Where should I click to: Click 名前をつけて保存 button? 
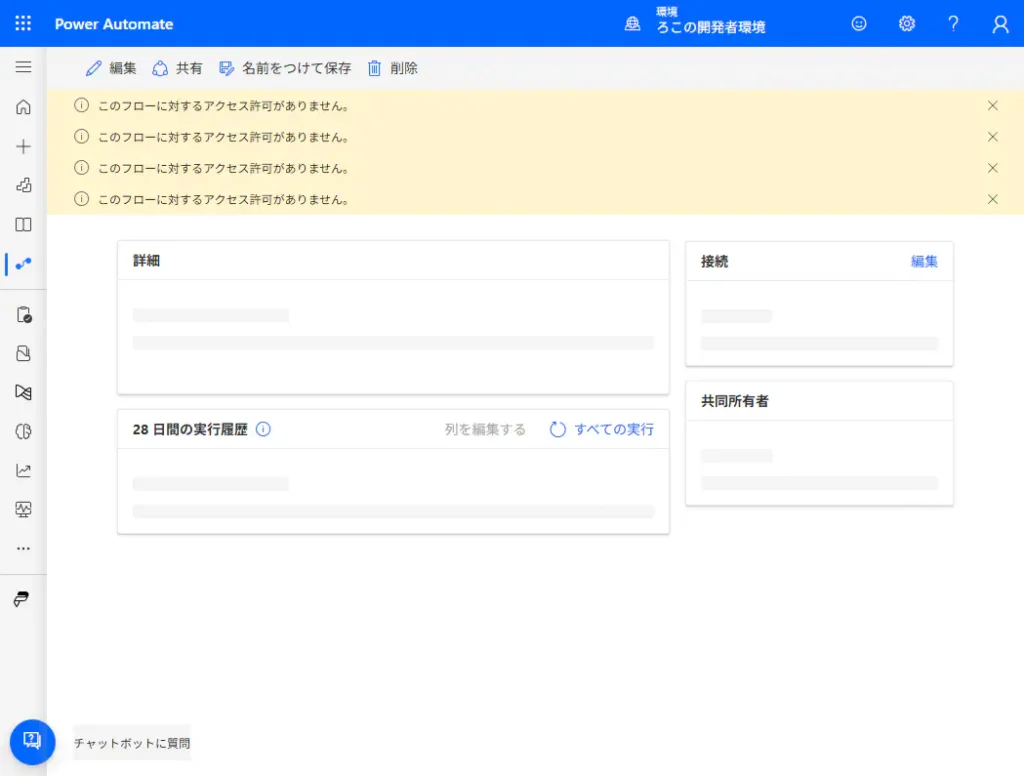pyautogui.click(x=285, y=68)
